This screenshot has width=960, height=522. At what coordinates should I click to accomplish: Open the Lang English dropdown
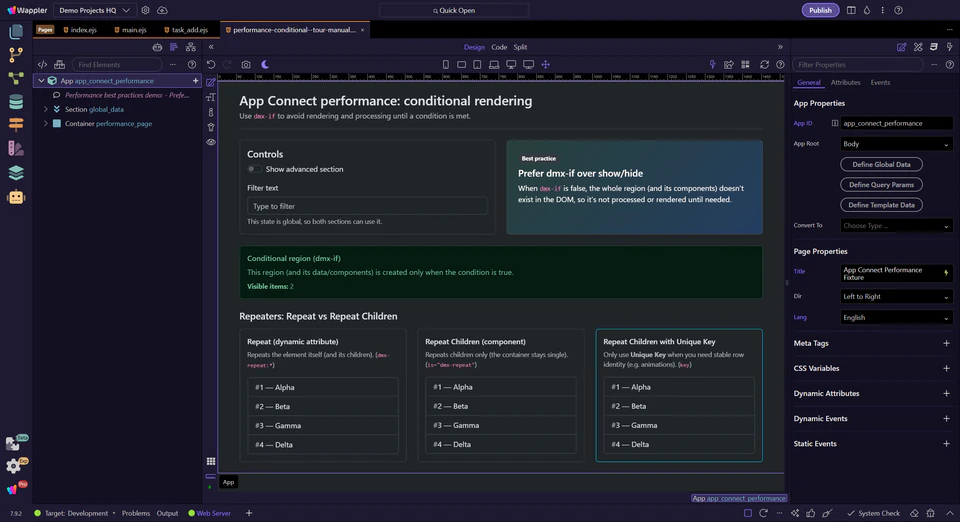(x=896, y=318)
